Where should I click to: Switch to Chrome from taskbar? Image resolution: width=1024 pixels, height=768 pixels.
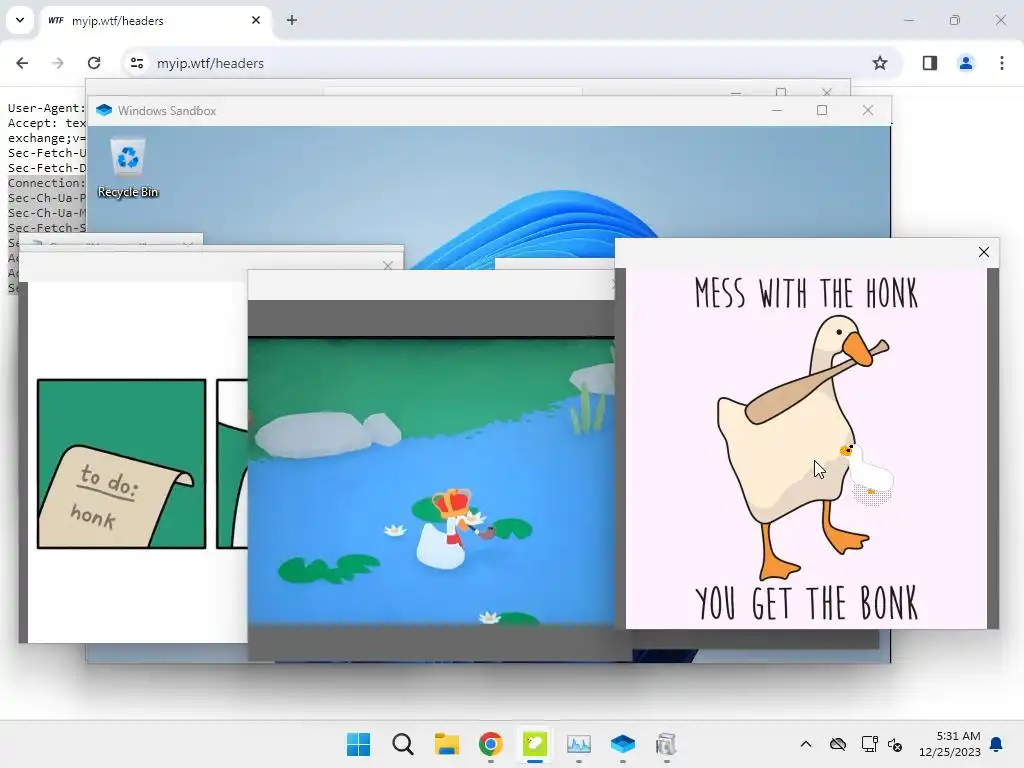click(x=490, y=744)
